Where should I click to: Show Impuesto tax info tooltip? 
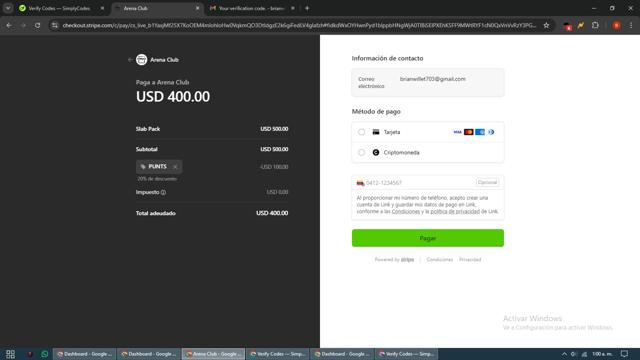(163, 192)
